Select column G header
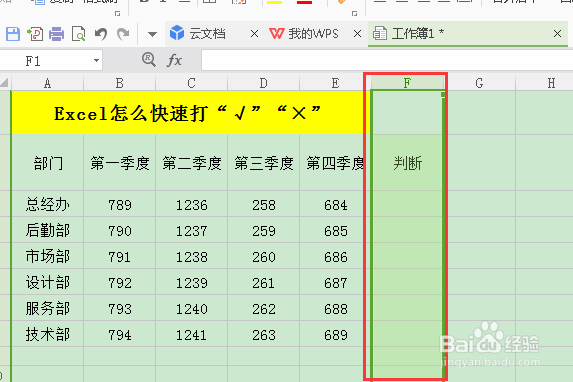The width and height of the screenshot is (573, 382). click(x=479, y=83)
